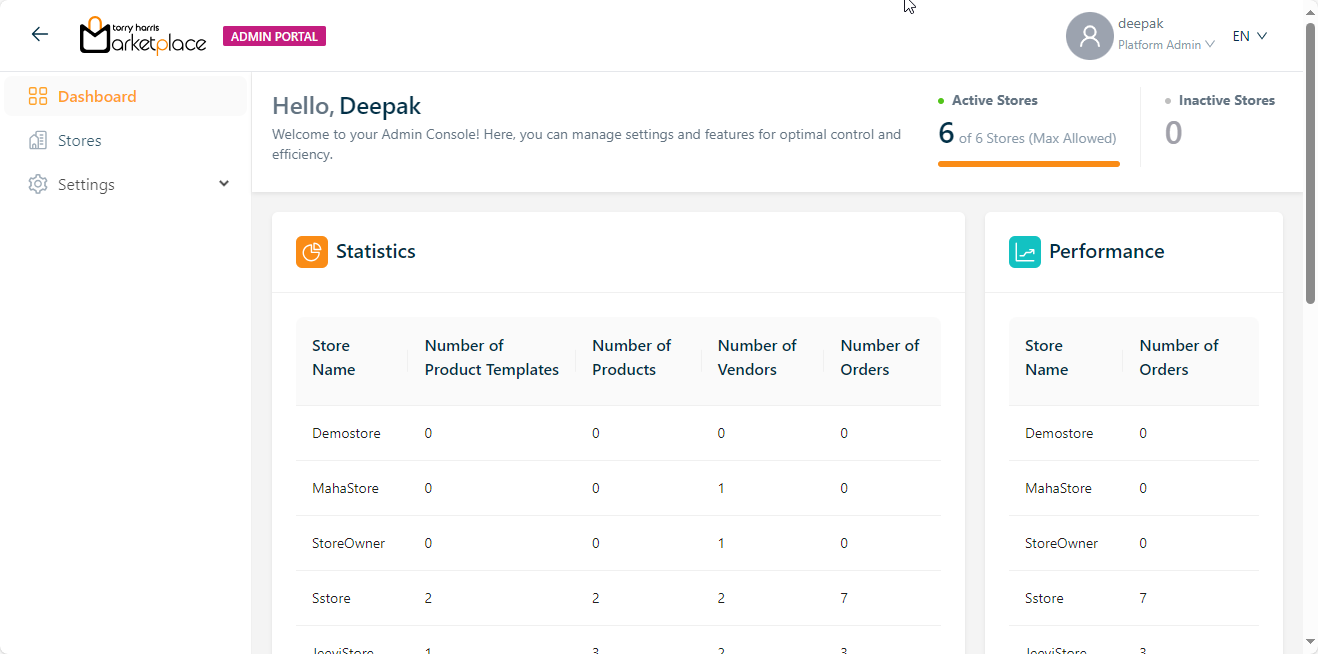Screen dimensions: 1318x654
Task: Click the Number of Vendors column header
Action: (x=757, y=357)
